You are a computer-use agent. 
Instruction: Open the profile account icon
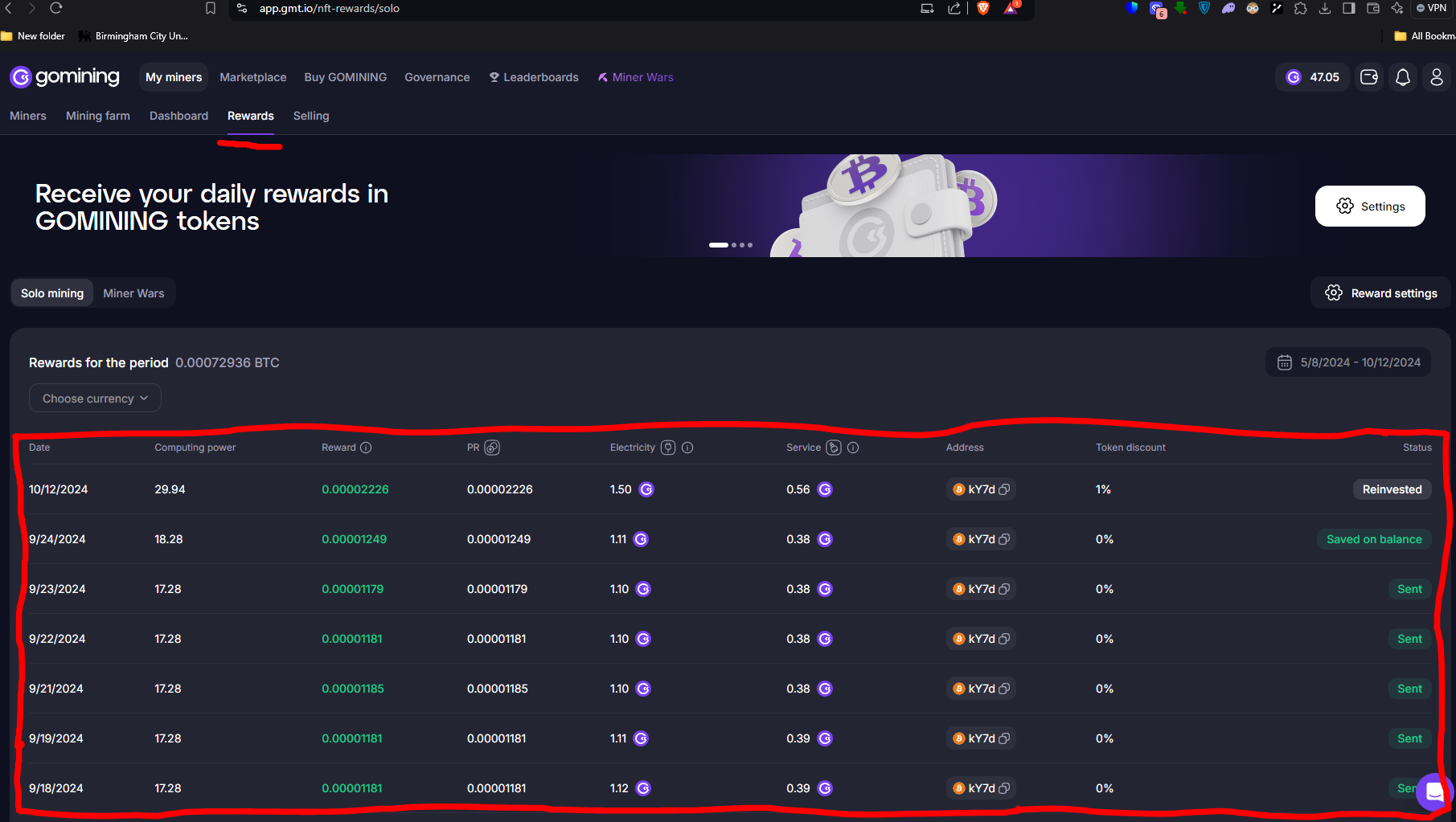coord(1438,77)
